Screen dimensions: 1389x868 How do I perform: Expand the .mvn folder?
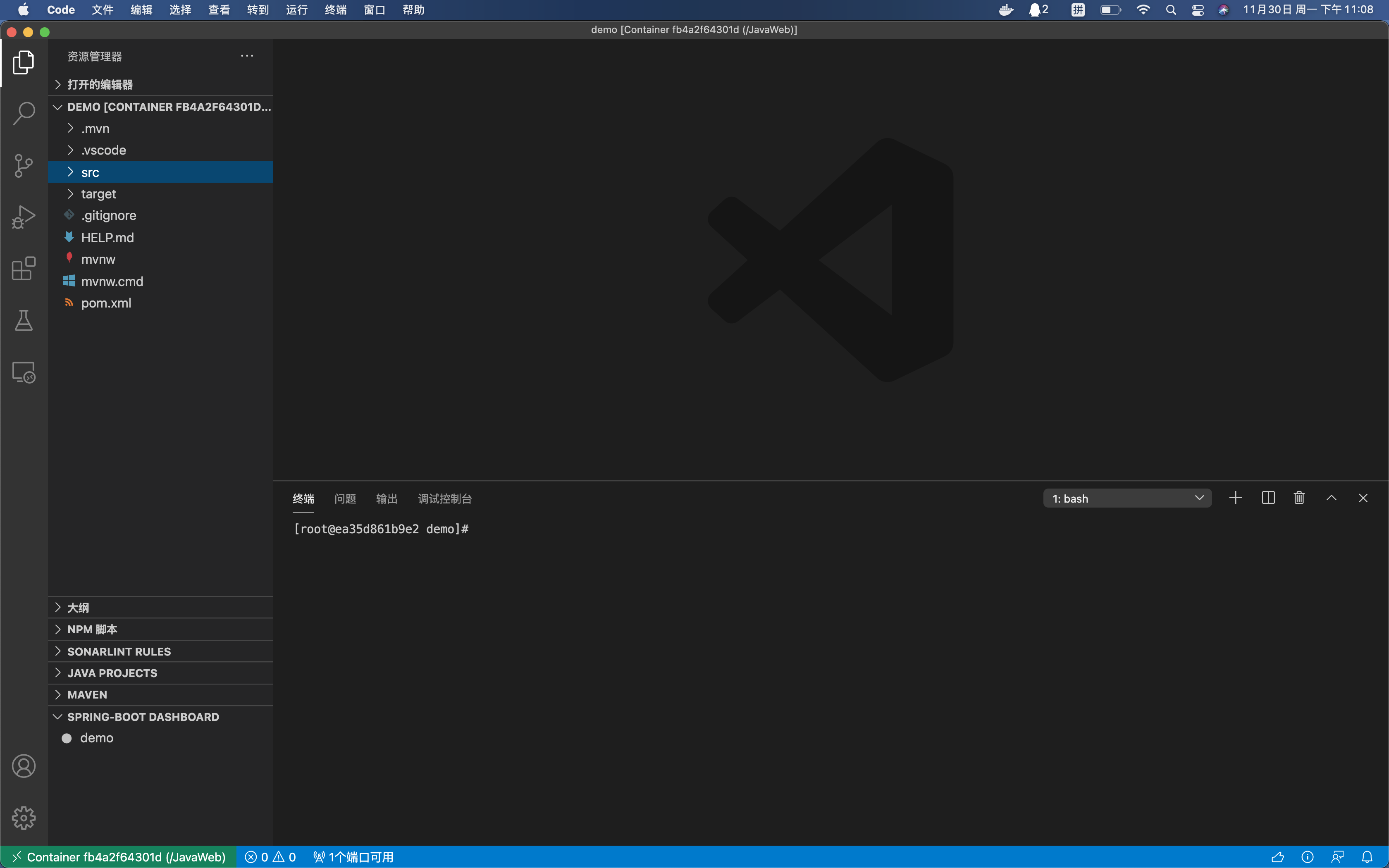[x=160, y=129]
